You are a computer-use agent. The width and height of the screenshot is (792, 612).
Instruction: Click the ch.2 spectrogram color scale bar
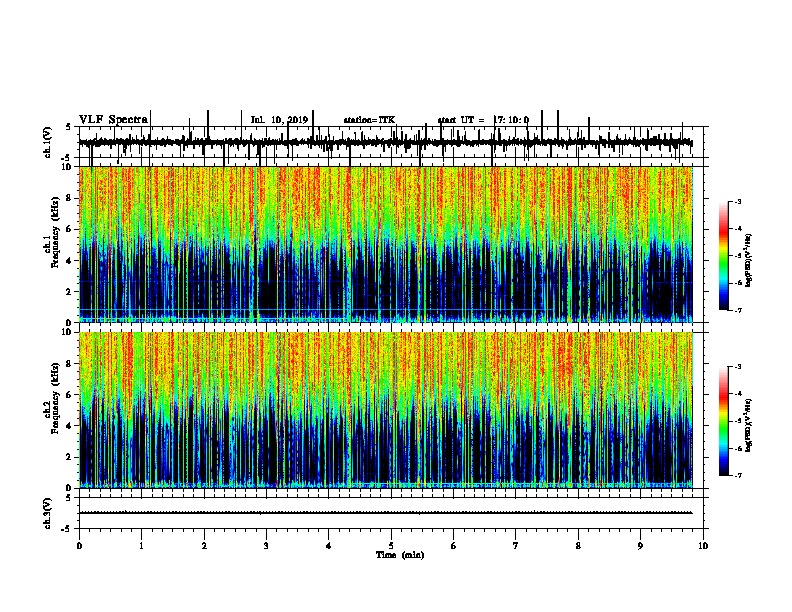[x=724, y=421]
